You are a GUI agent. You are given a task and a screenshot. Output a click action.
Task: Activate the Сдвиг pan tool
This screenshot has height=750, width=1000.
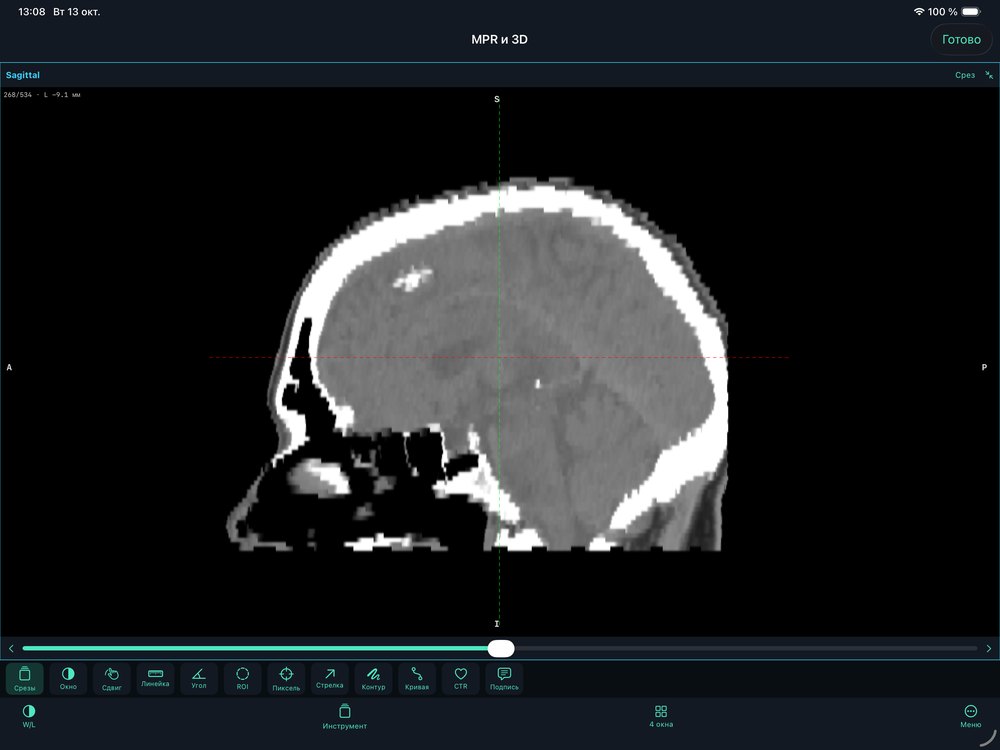pyautogui.click(x=112, y=679)
